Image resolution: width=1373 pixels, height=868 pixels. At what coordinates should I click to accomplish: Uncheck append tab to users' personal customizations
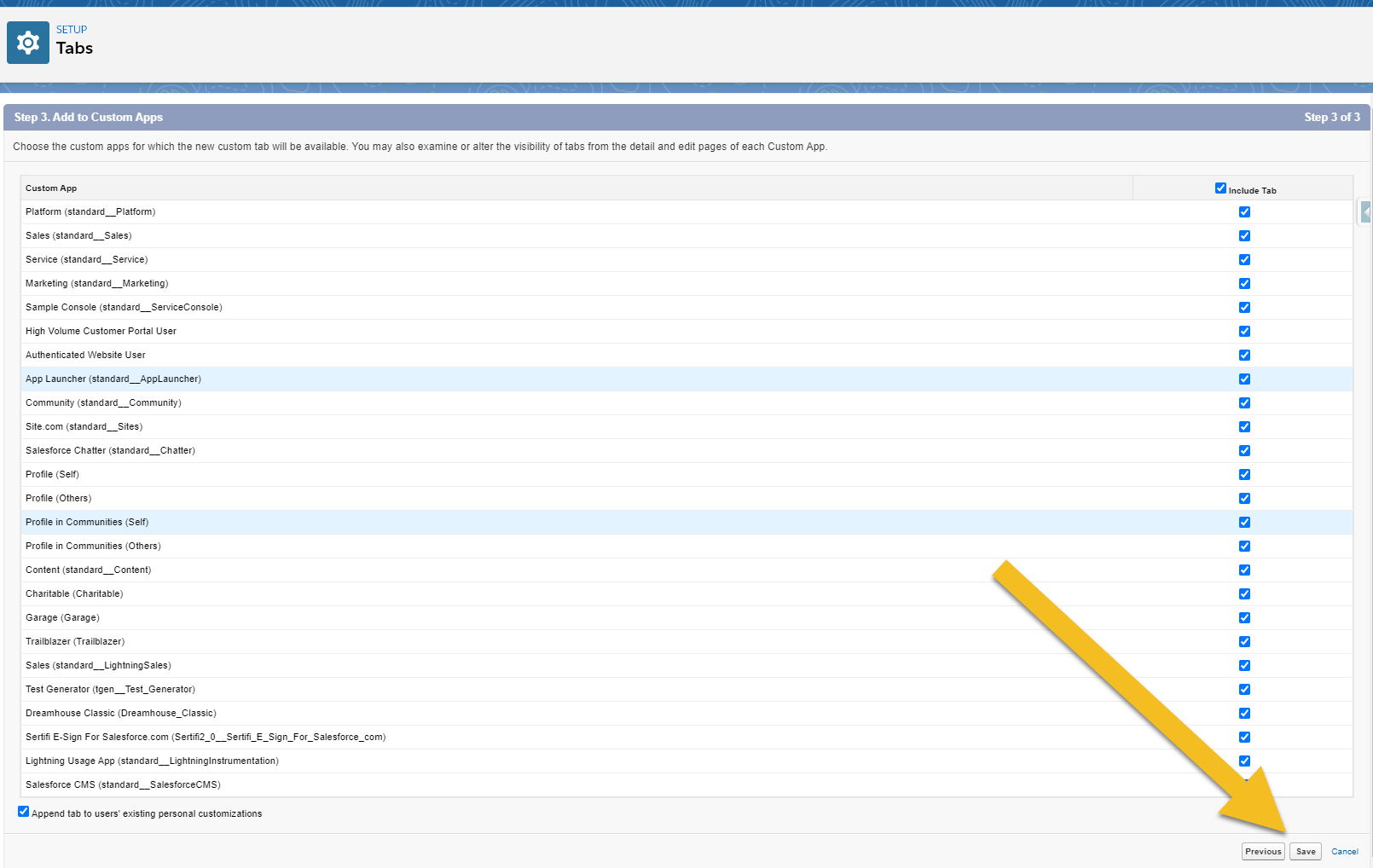click(x=23, y=811)
